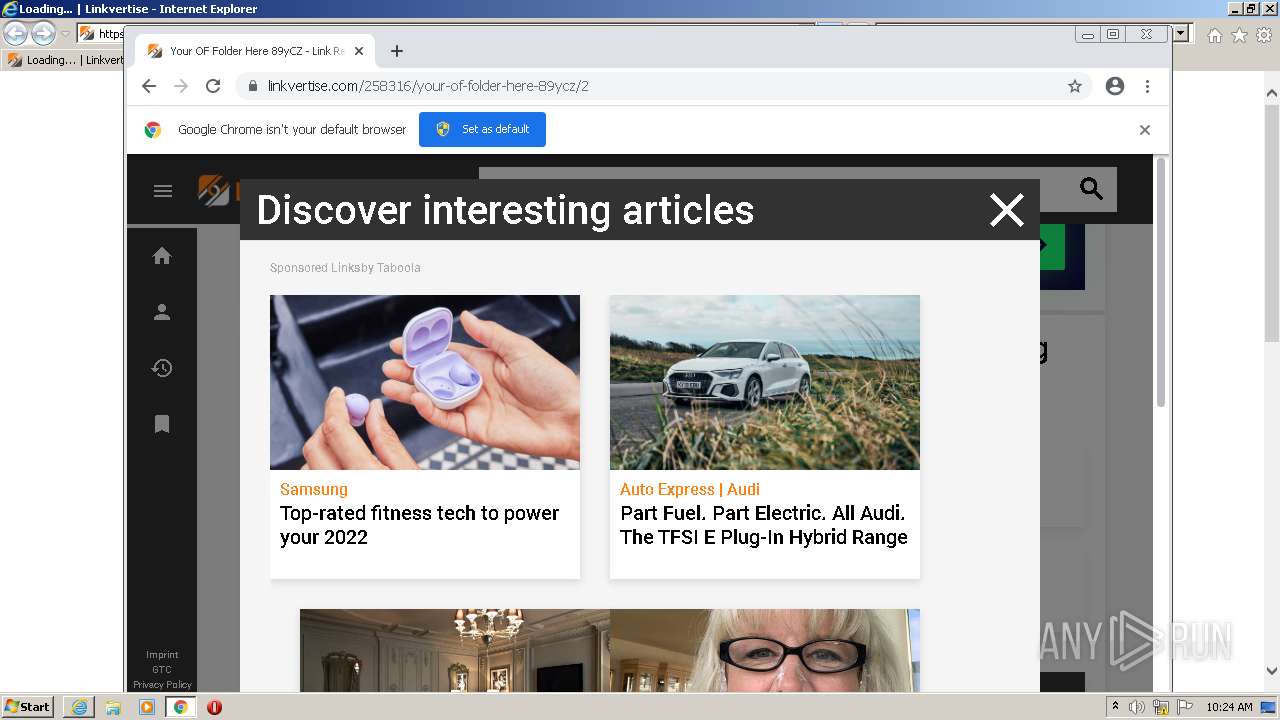This screenshot has height=720, width=1280.
Task: Open Internet Explorer from the taskbar
Action: coord(79,707)
